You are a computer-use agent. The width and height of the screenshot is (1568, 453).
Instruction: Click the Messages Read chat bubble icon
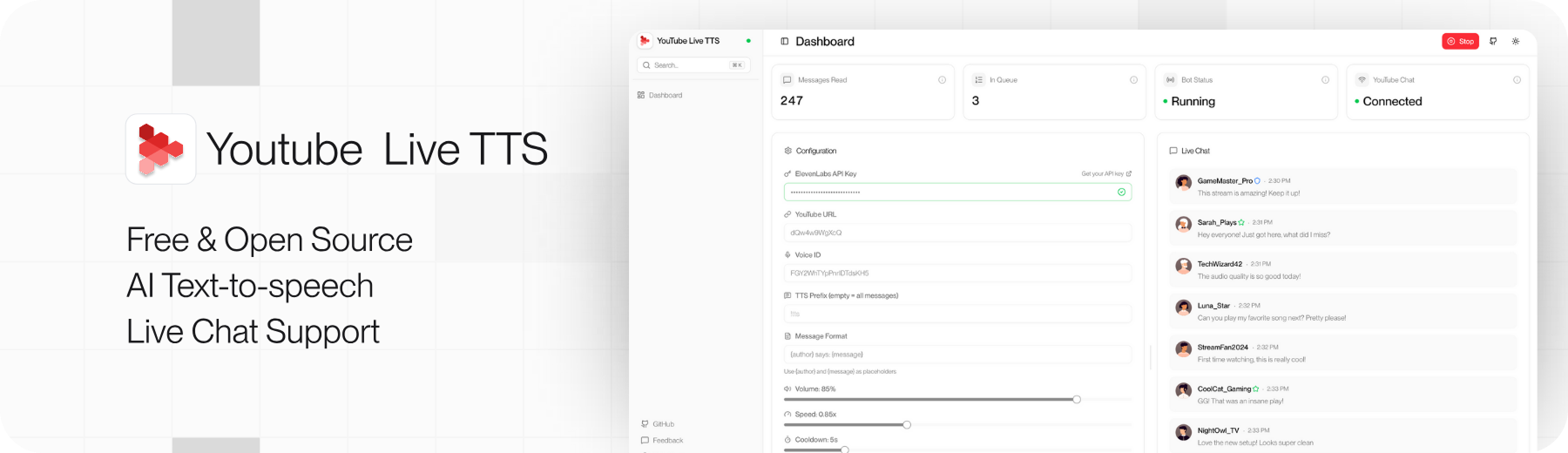tap(787, 79)
